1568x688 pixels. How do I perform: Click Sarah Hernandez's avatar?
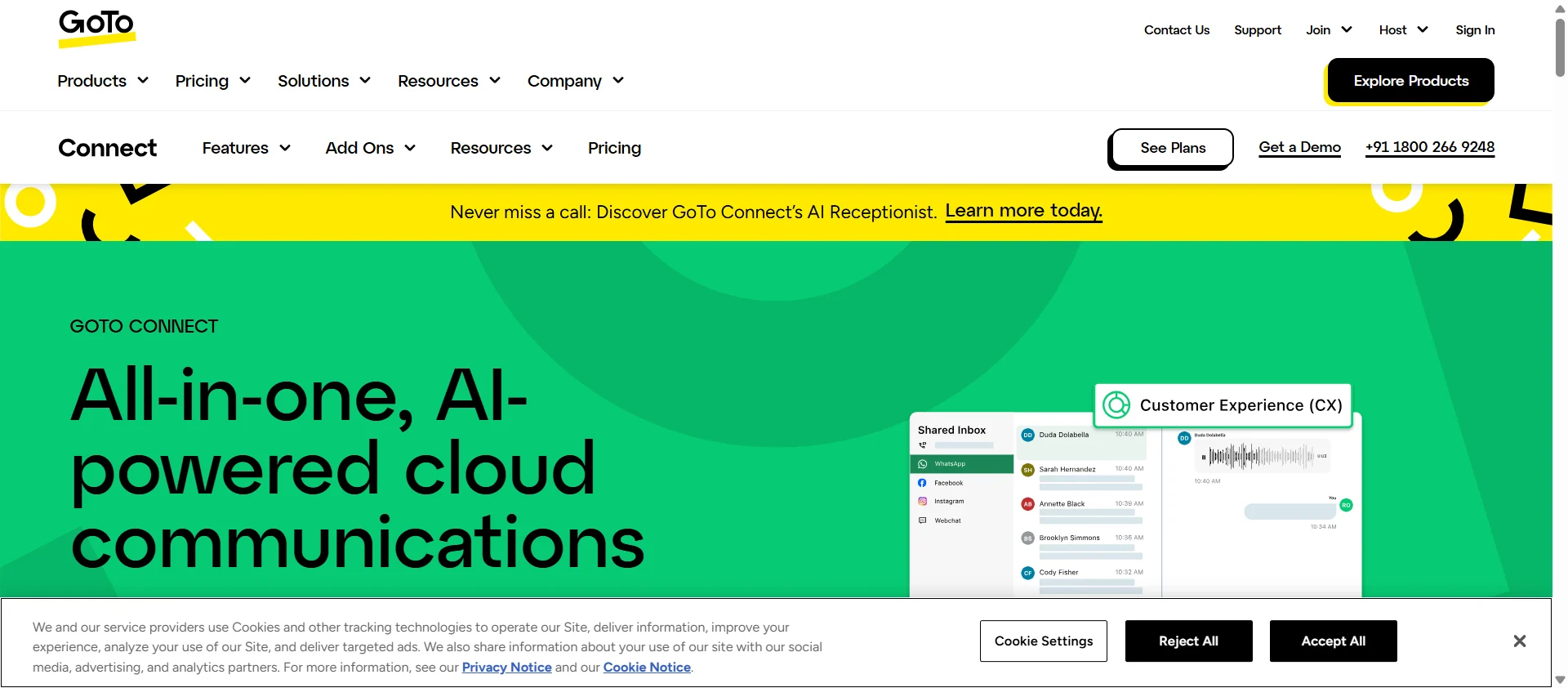click(1027, 470)
